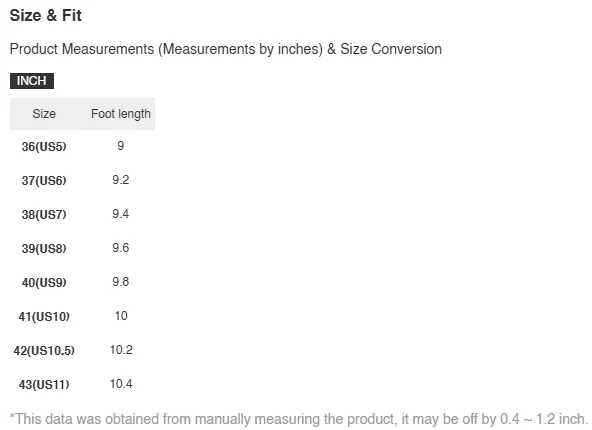
Task: Click the 10.2 foot length value
Action: (121, 350)
